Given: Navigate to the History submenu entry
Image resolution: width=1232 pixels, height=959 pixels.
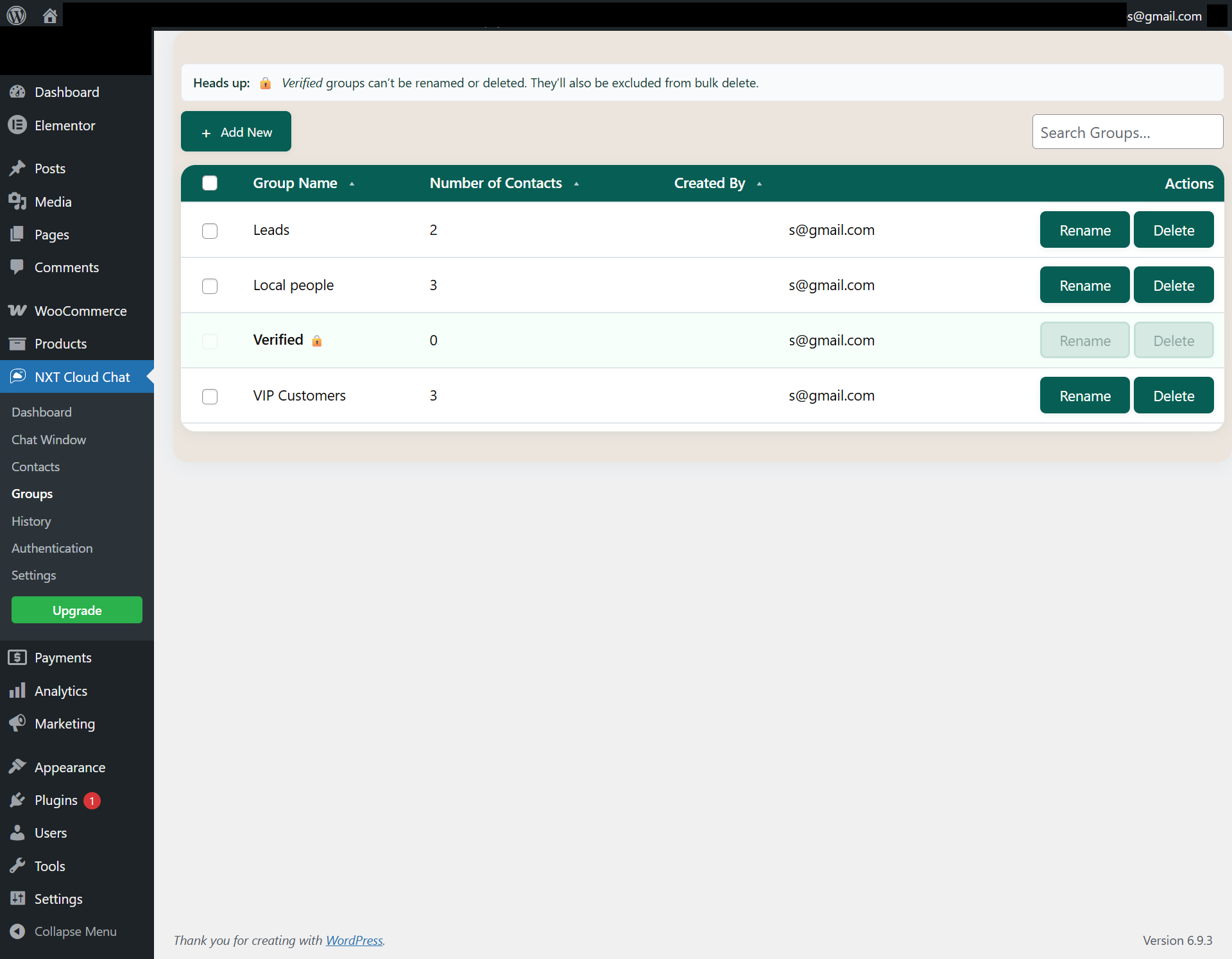Looking at the screenshot, I should pyautogui.click(x=31, y=521).
